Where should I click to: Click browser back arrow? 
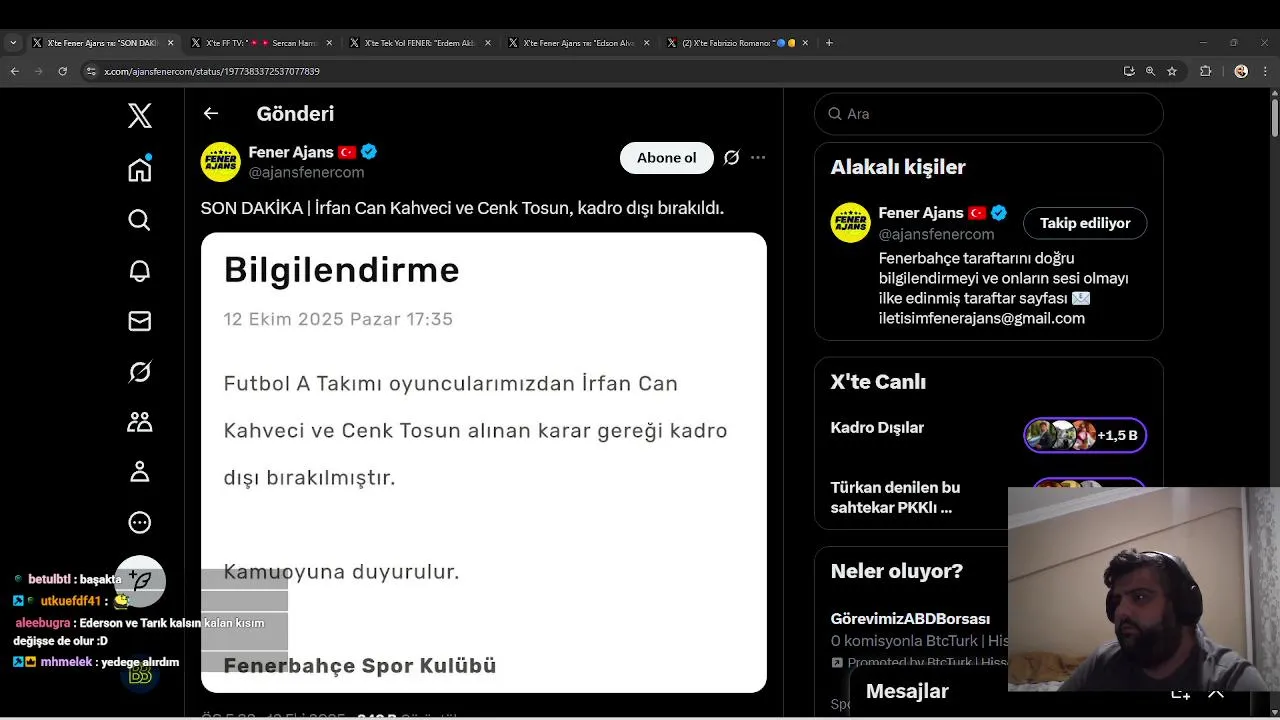tap(14, 71)
